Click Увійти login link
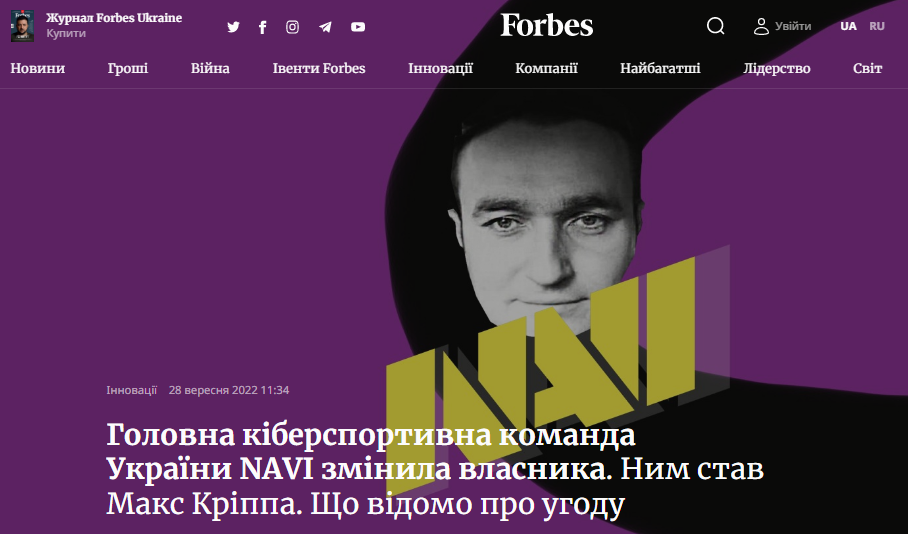 tap(793, 26)
